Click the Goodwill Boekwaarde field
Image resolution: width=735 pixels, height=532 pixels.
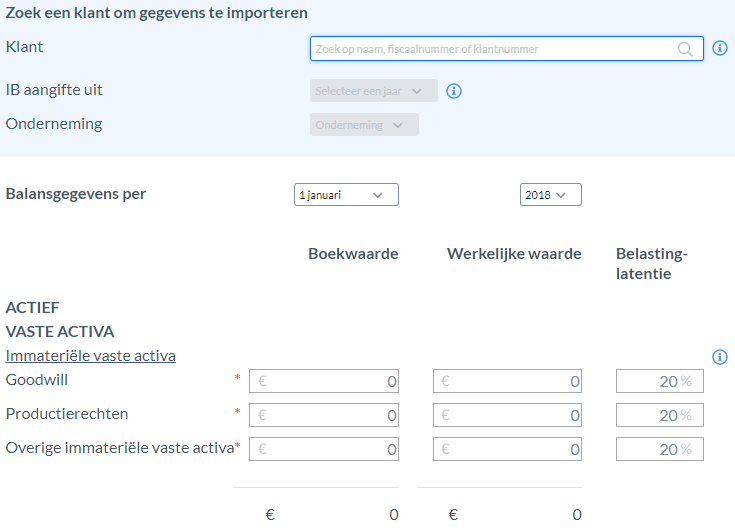pyautogui.click(x=324, y=381)
